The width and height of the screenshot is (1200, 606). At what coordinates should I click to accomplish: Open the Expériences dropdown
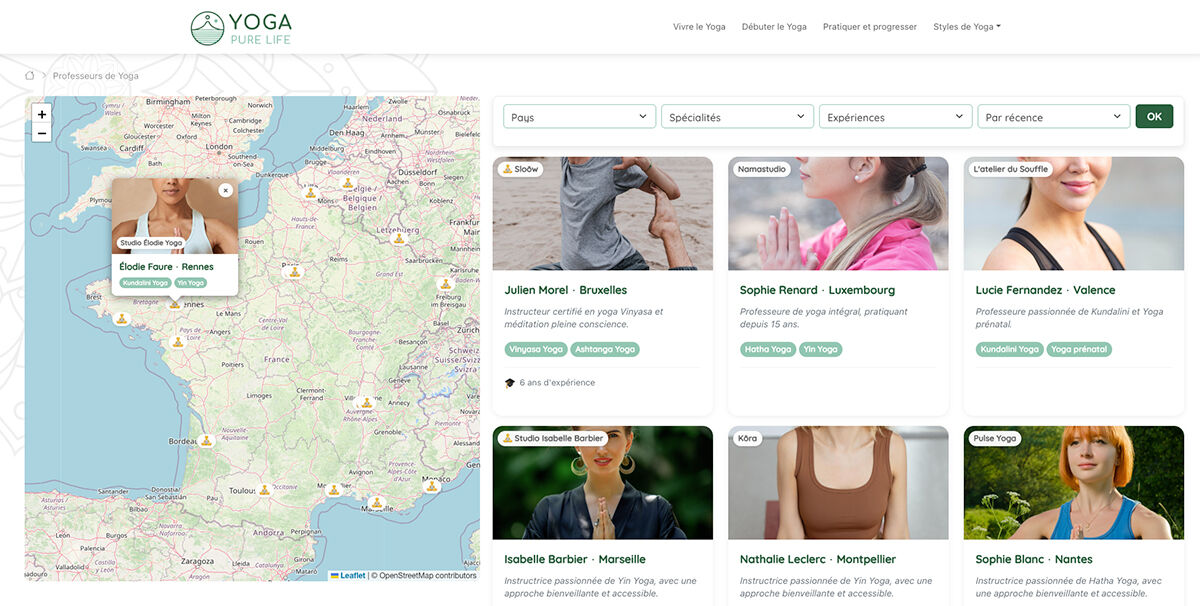coord(895,116)
